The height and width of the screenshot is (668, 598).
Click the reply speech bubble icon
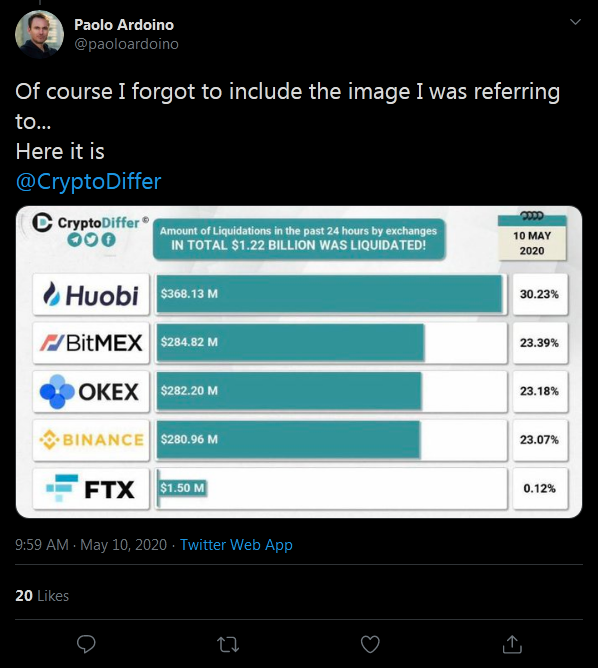click(86, 644)
